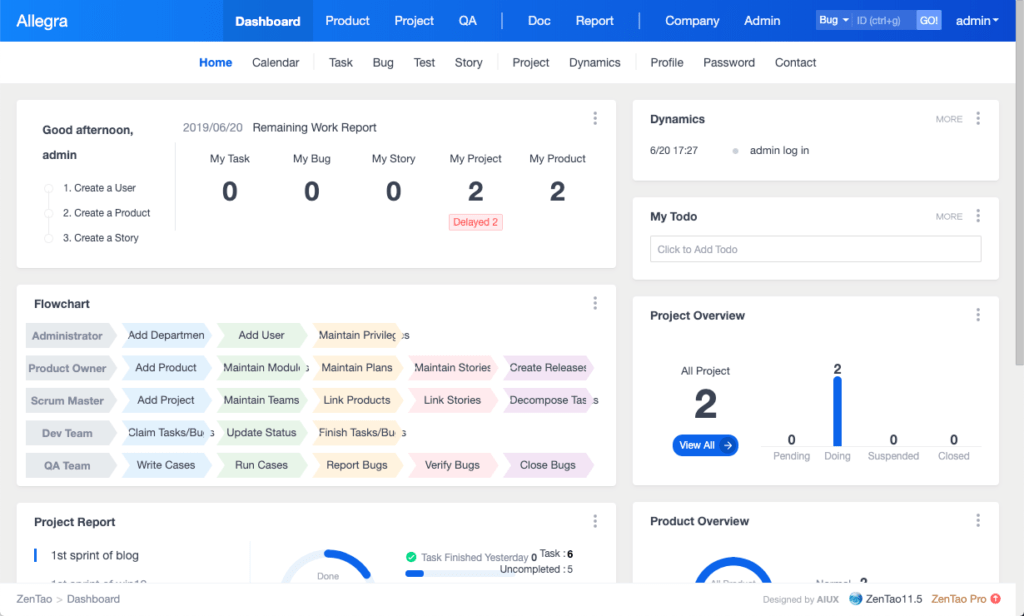Switch to the Calendar tab
The image size is (1024, 616).
[275, 62]
